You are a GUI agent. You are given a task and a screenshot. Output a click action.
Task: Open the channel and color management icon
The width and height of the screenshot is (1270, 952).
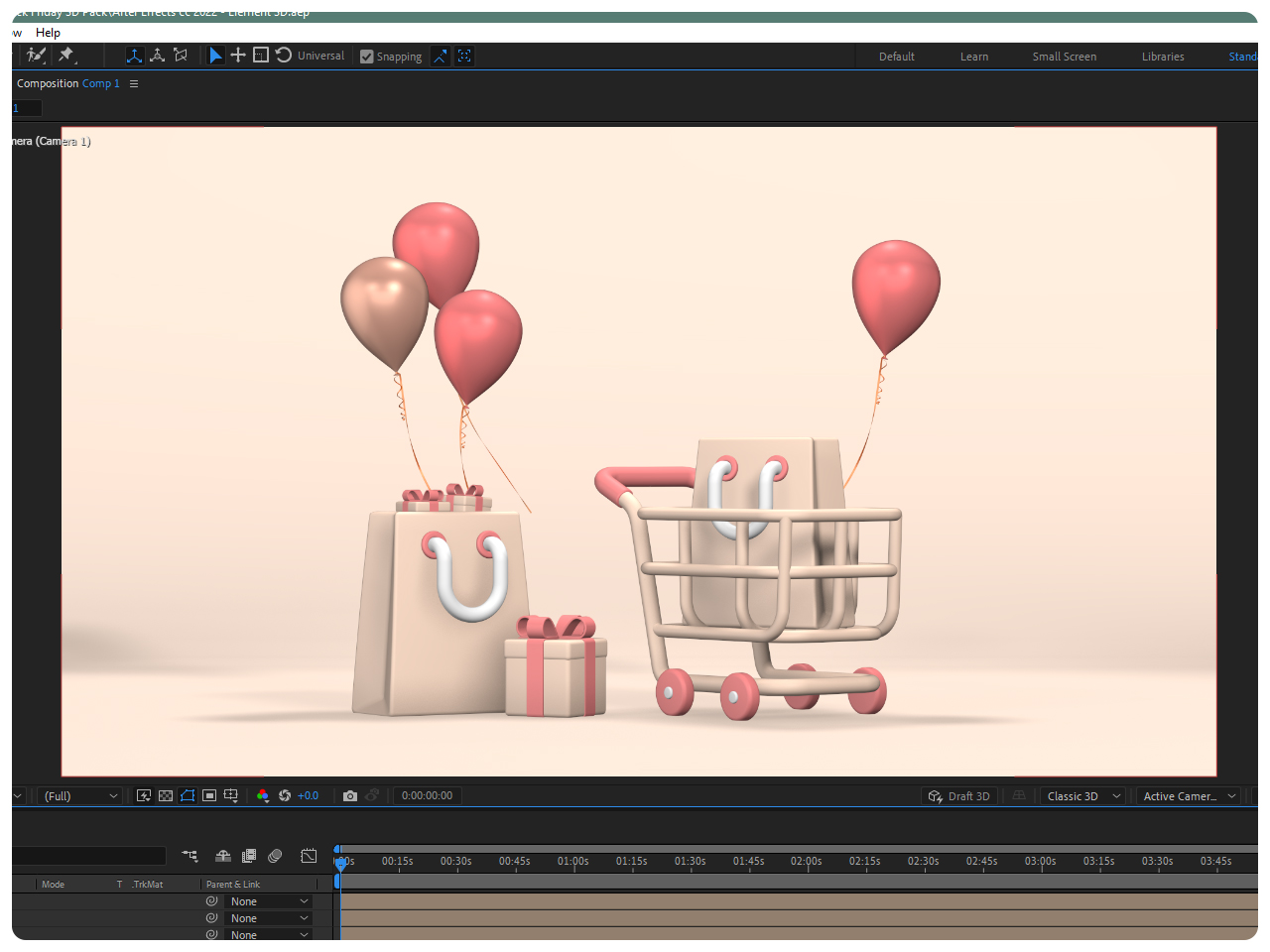[263, 796]
